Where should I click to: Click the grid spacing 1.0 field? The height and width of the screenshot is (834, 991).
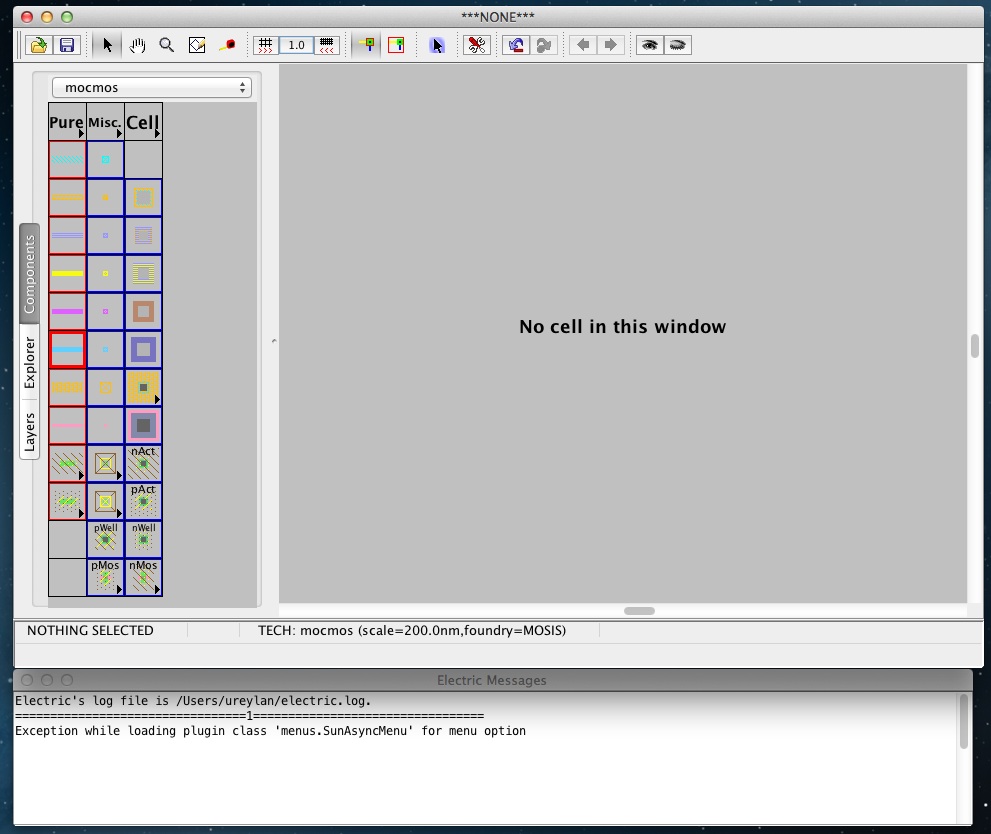[296, 45]
